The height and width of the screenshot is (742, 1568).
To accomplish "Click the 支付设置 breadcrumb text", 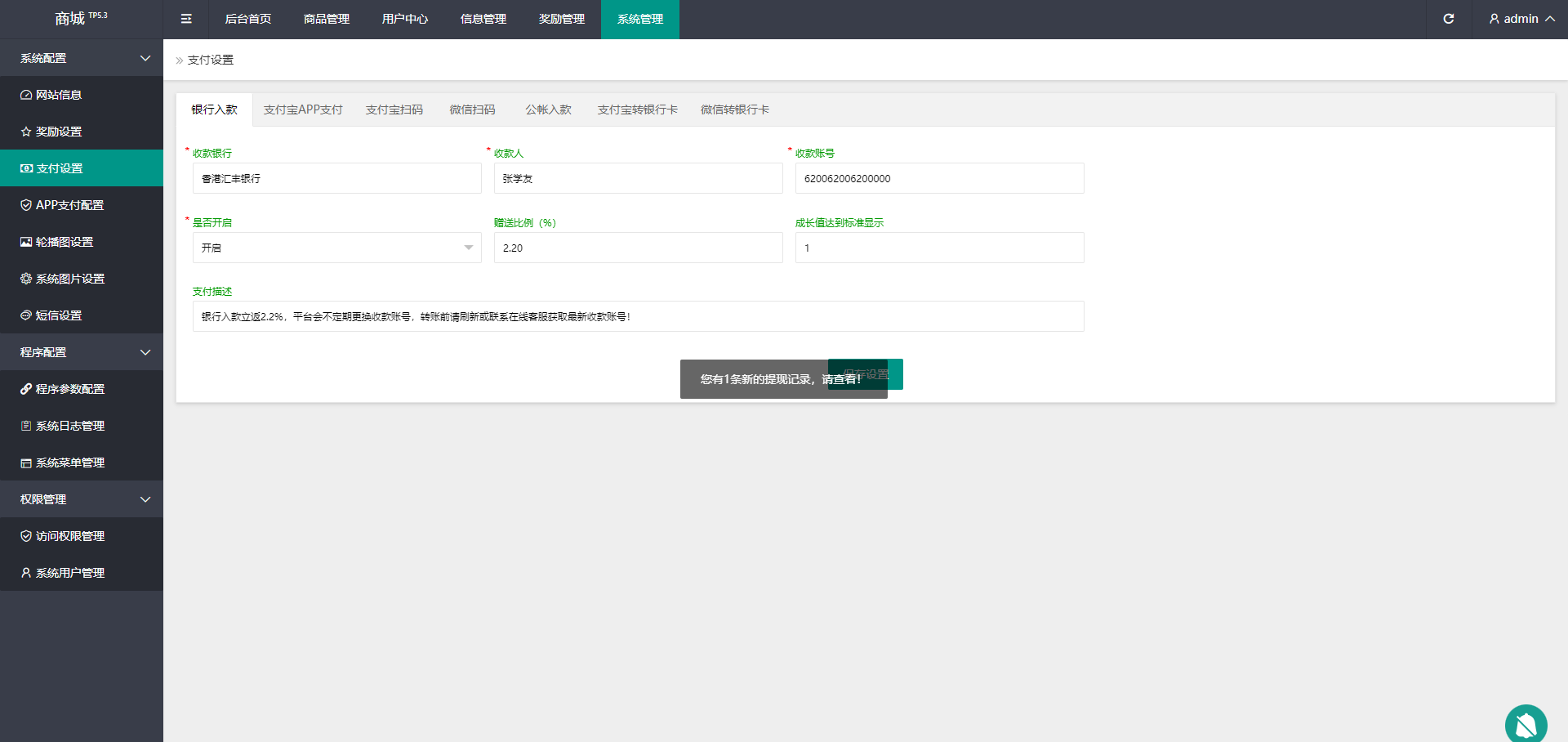I will click(x=211, y=60).
